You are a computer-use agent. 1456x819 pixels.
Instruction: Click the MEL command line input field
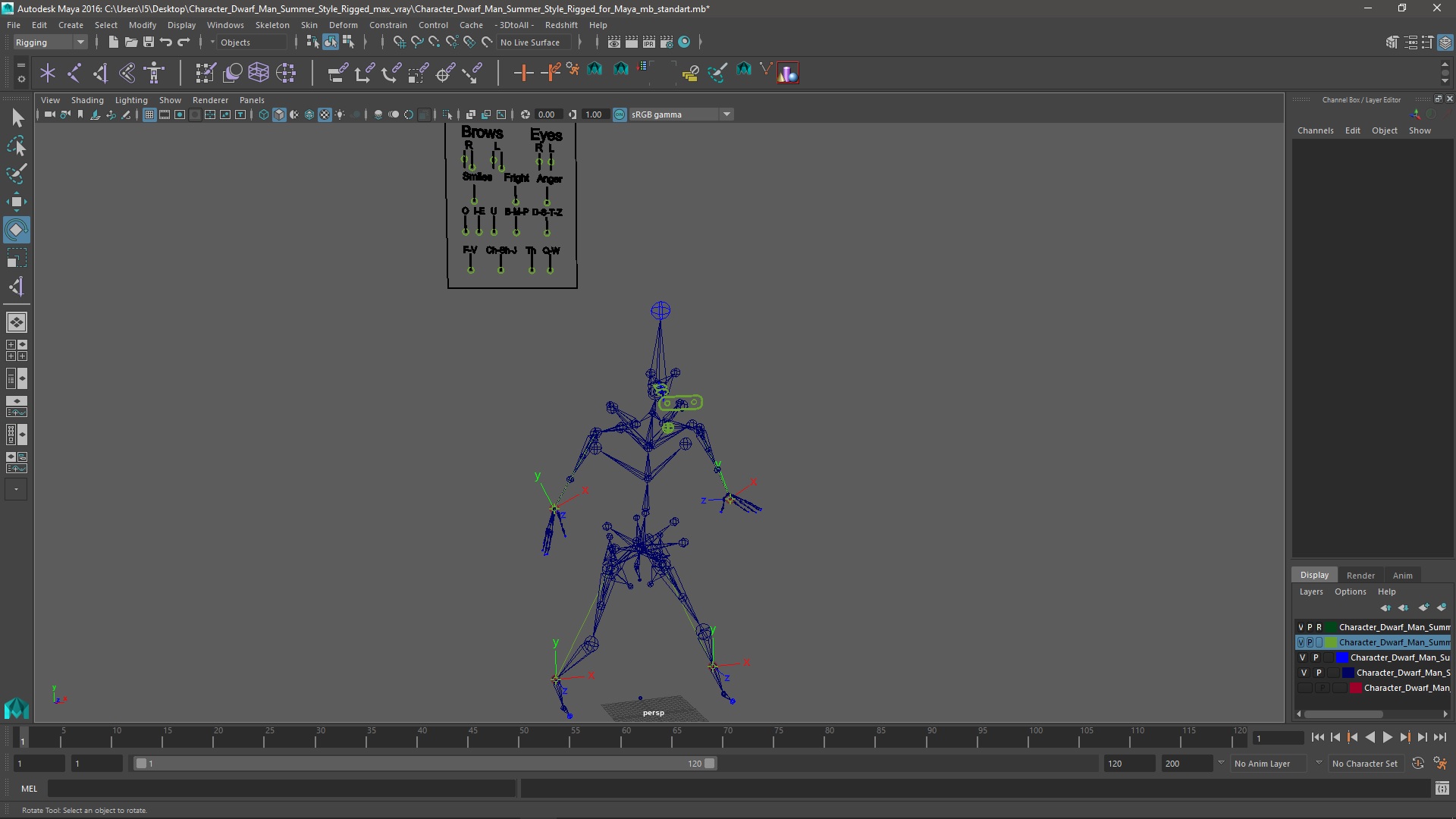pos(281,789)
